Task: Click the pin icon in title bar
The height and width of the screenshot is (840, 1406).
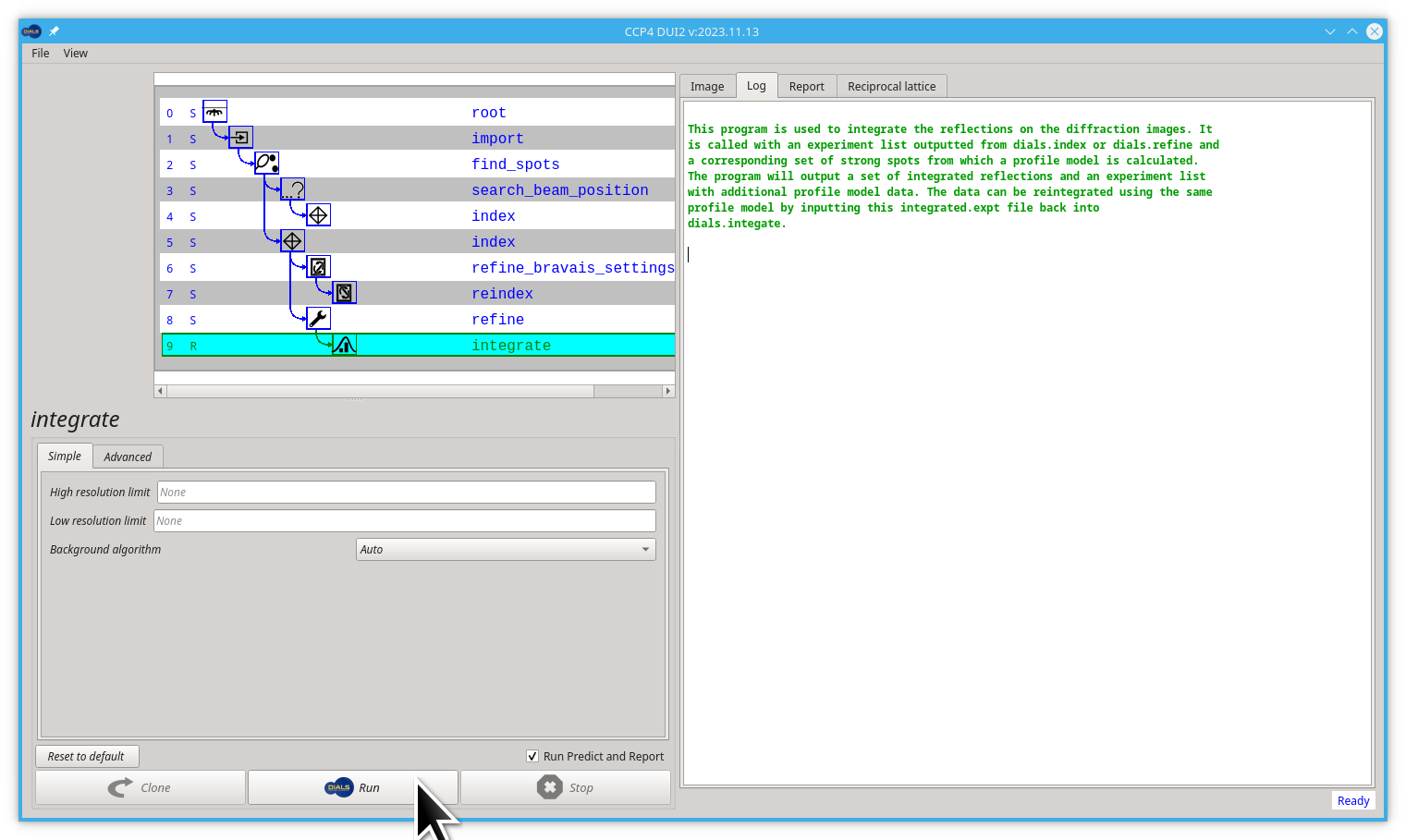Action: coord(54,31)
